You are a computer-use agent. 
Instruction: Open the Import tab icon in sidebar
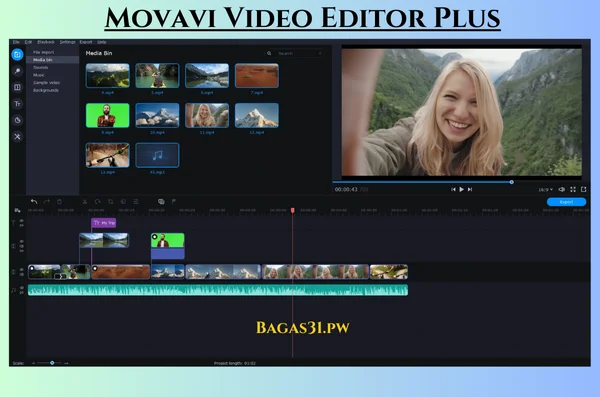pos(17,55)
